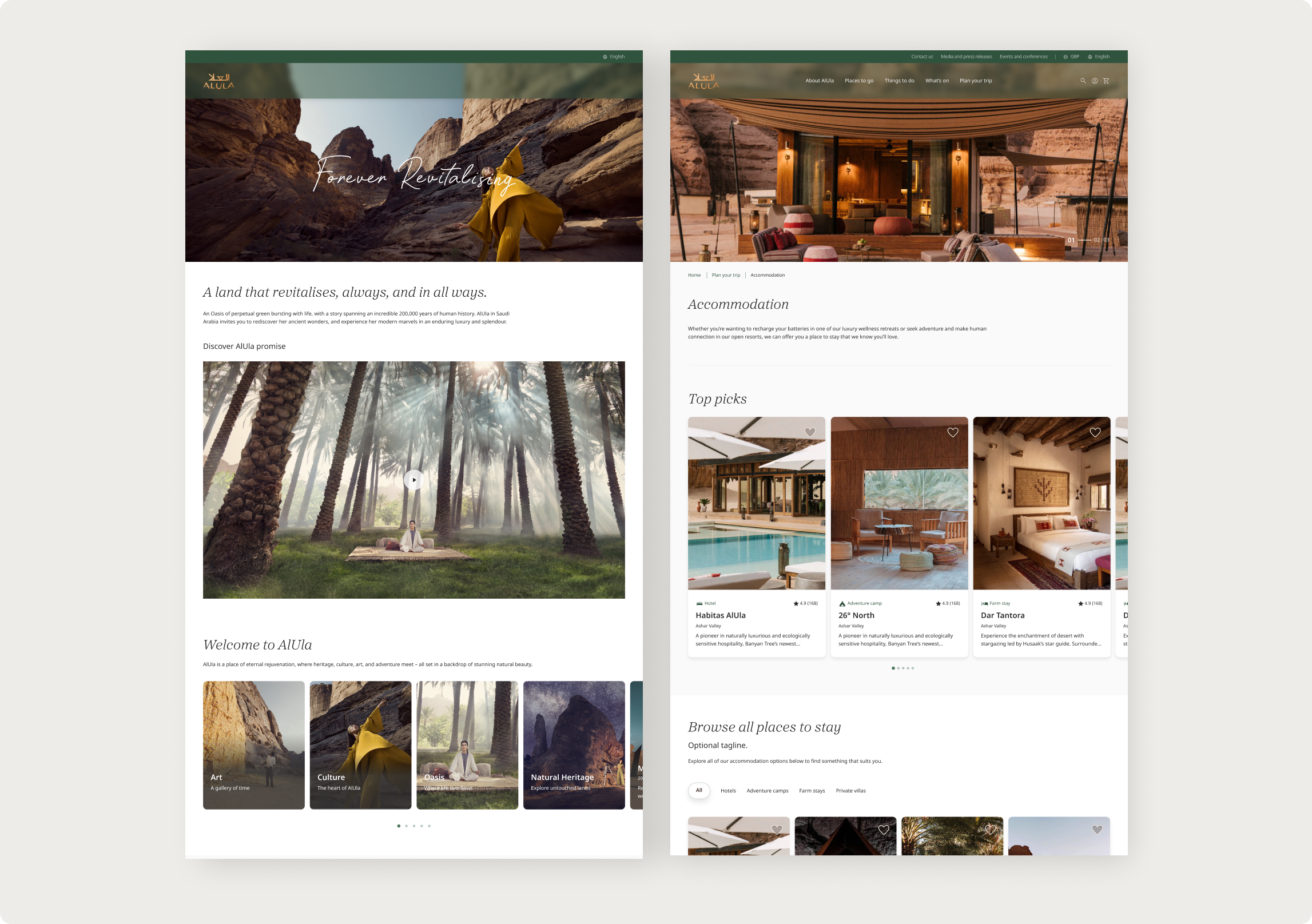Viewport: 1312px width, 924px height.
Task: Save Dar Tantora using its heart icon
Action: (1095, 432)
